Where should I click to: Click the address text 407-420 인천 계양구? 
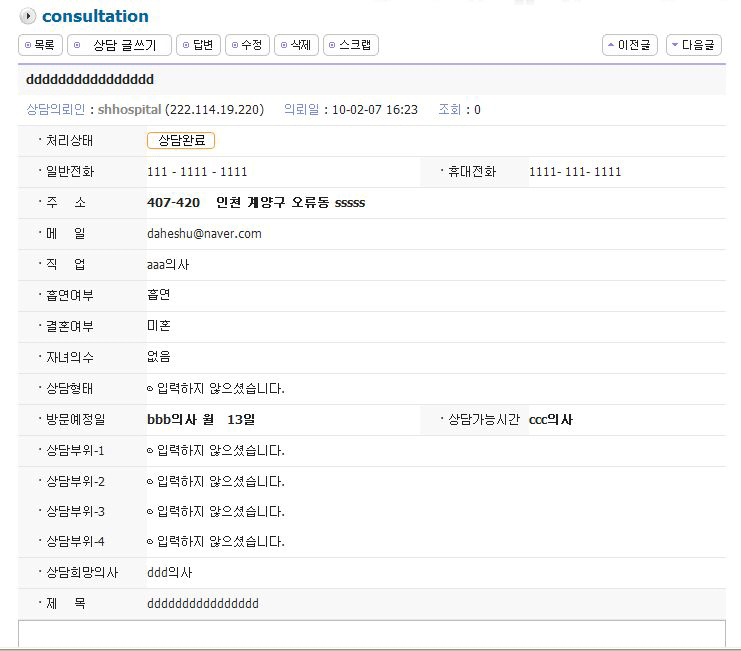click(255, 203)
